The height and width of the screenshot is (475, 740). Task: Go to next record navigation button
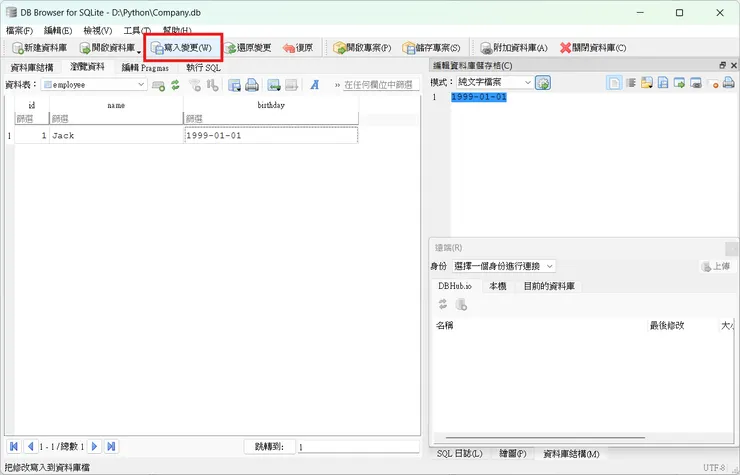coord(94,446)
